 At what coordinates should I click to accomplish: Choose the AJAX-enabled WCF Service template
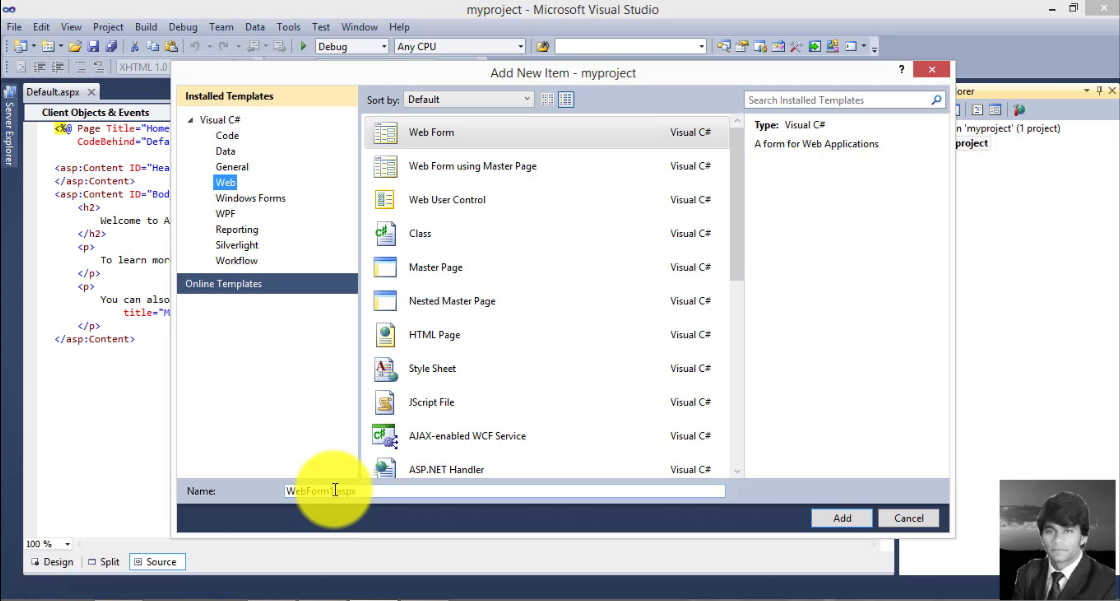[x=547, y=436]
